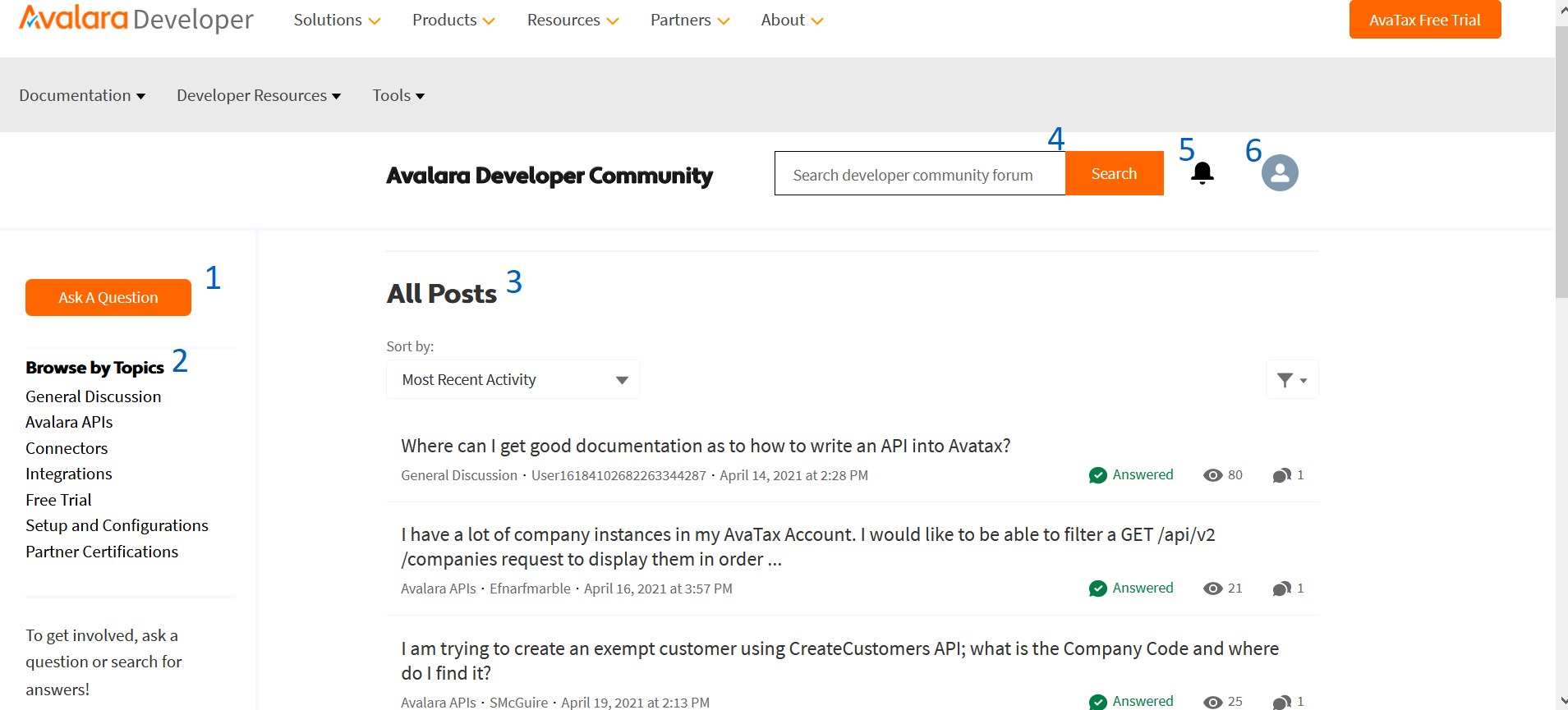This screenshot has height=710, width=1568.
Task: Open the Products menu
Action: 453,21
